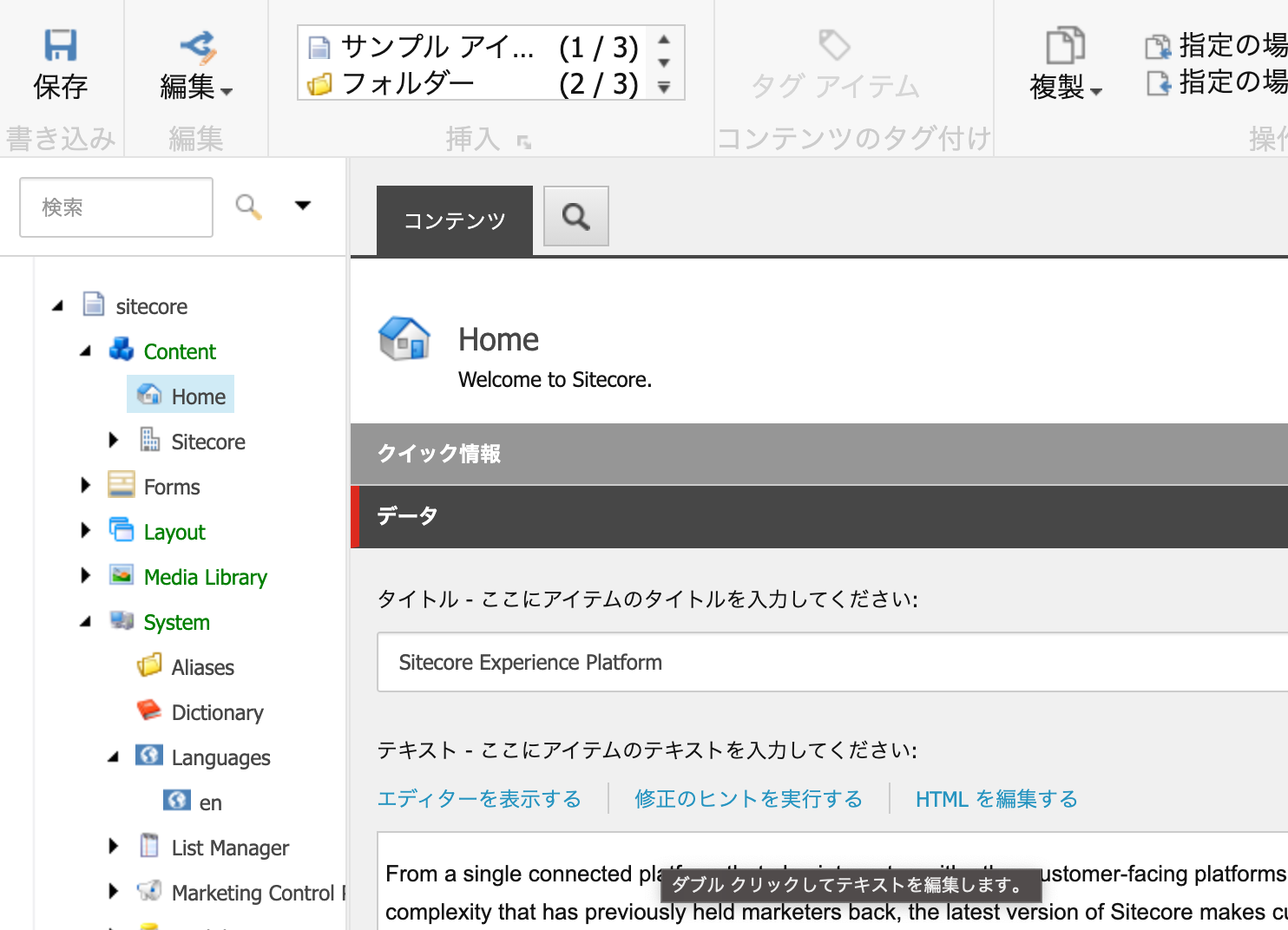This screenshot has height=930, width=1288.
Task: Click the Layout icon in tree
Action: pos(122,529)
